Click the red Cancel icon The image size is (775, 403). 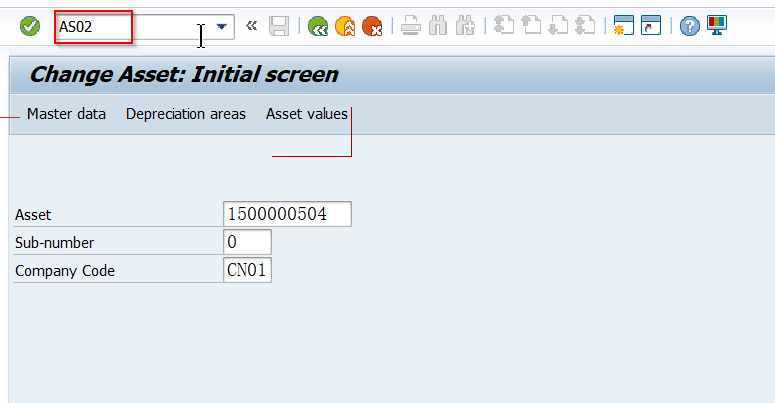click(x=372, y=27)
